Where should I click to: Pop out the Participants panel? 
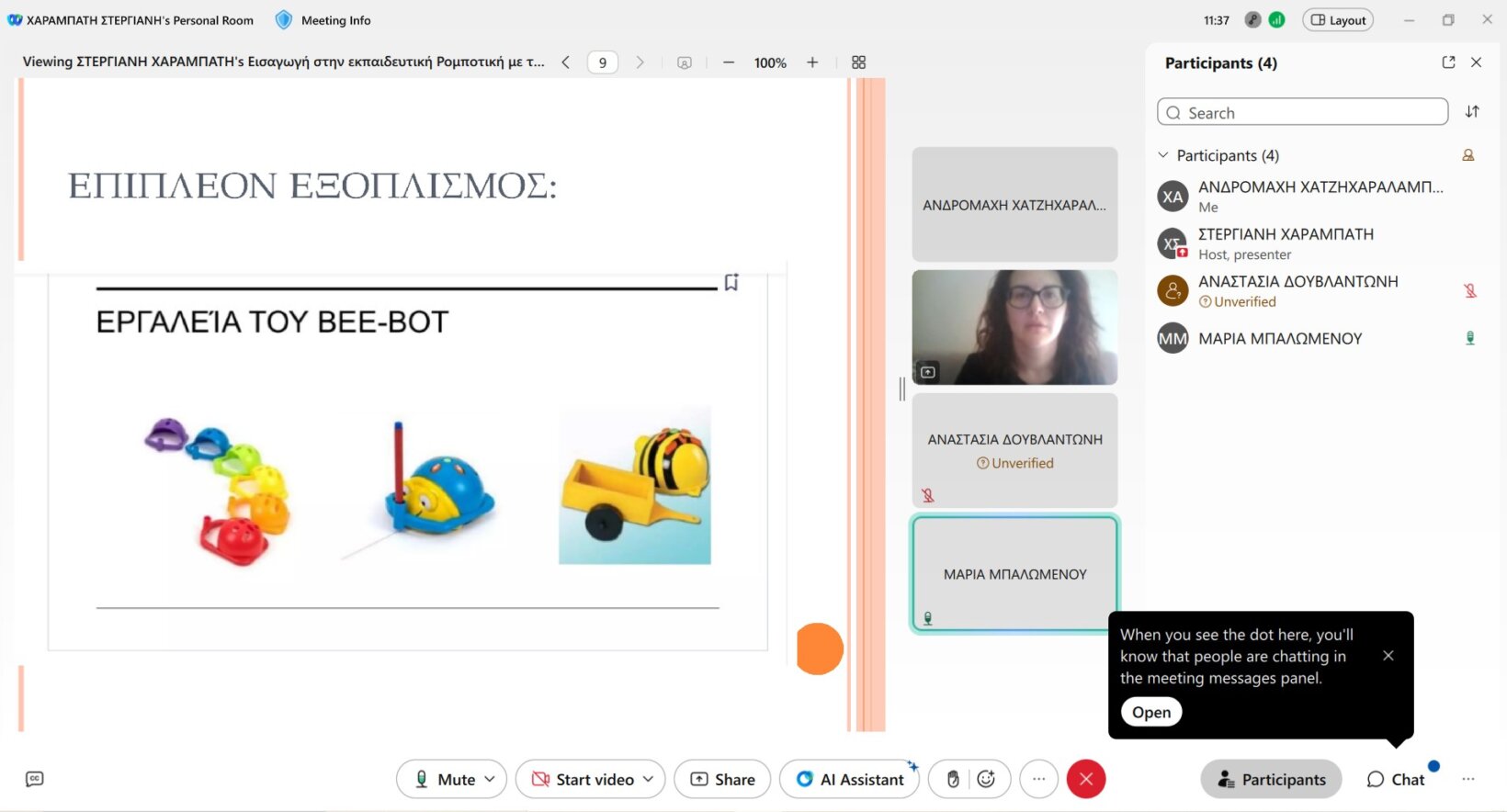(1448, 62)
